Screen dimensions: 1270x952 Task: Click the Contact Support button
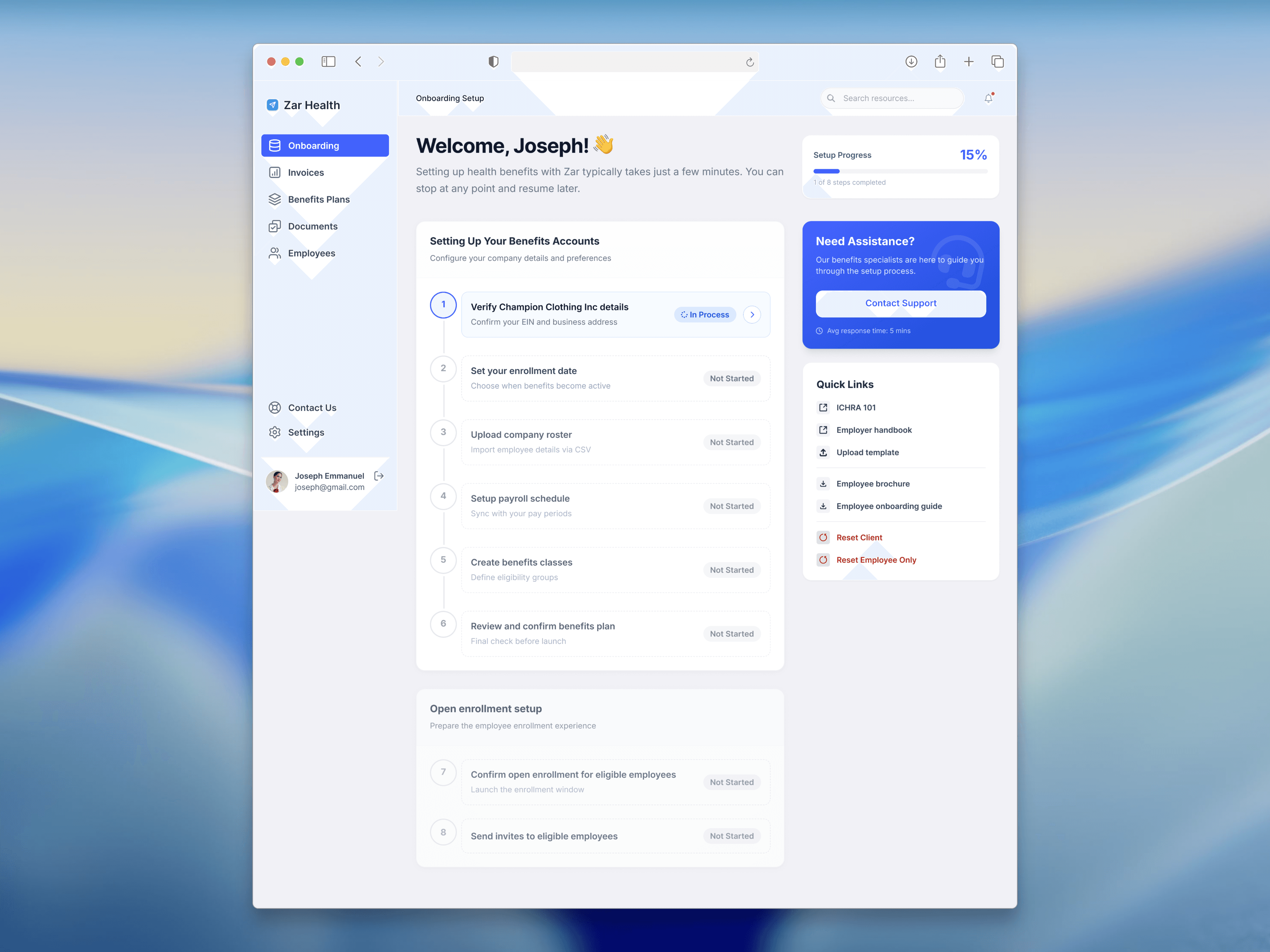coord(900,303)
